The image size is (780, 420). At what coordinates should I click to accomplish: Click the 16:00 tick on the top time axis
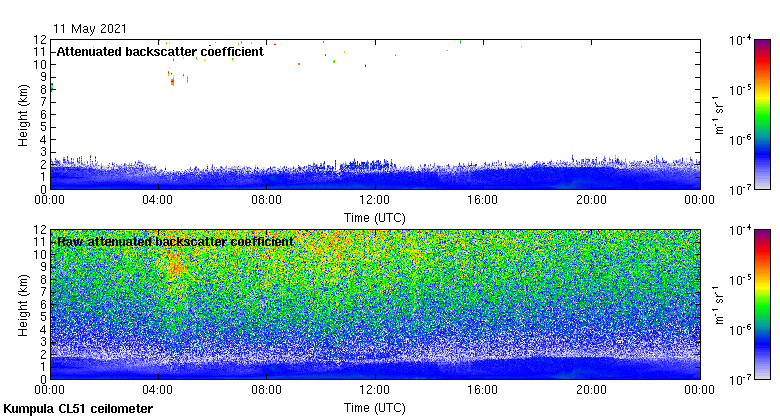point(483,200)
